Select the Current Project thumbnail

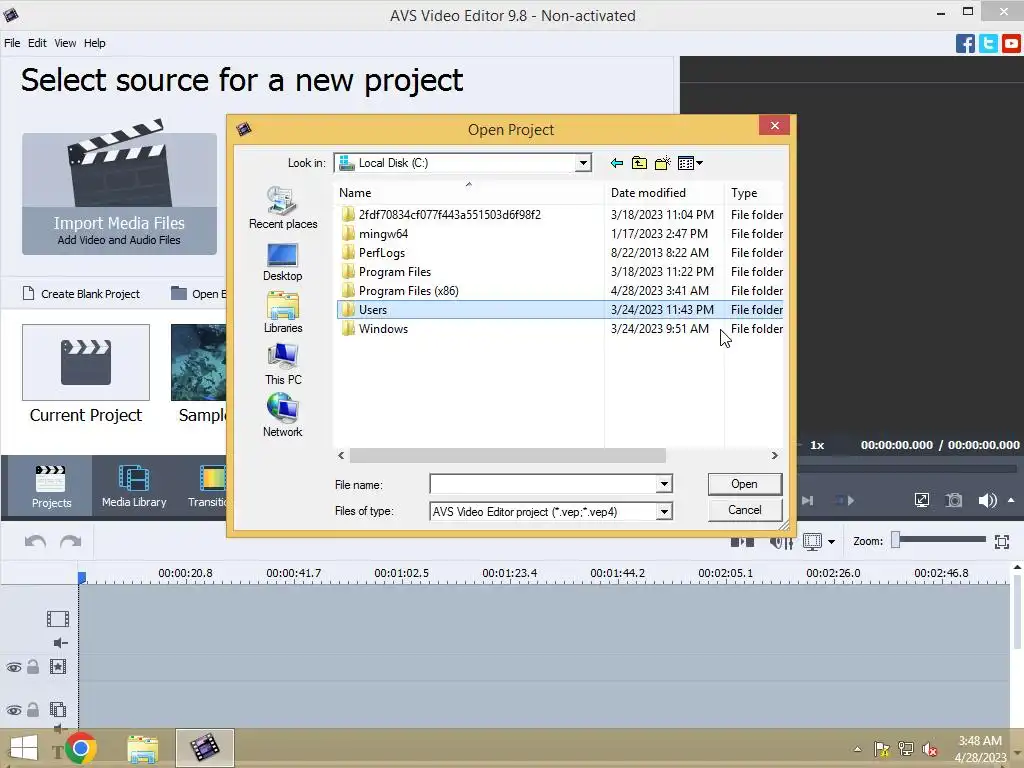tap(86, 362)
